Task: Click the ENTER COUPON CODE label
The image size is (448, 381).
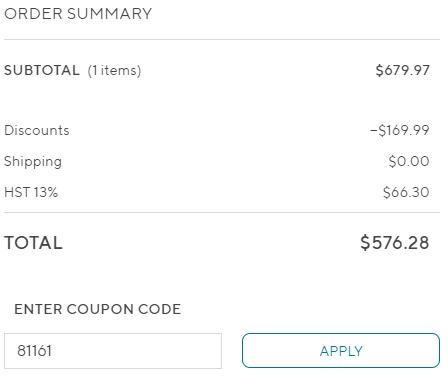Action: tap(98, 309)
